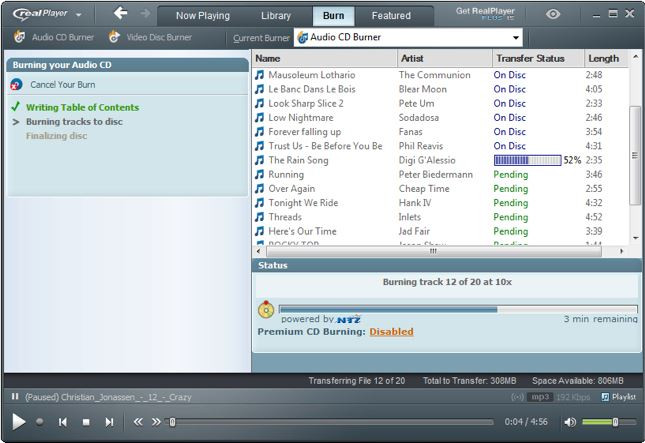Adjust the volume slider

coord(614,422)
